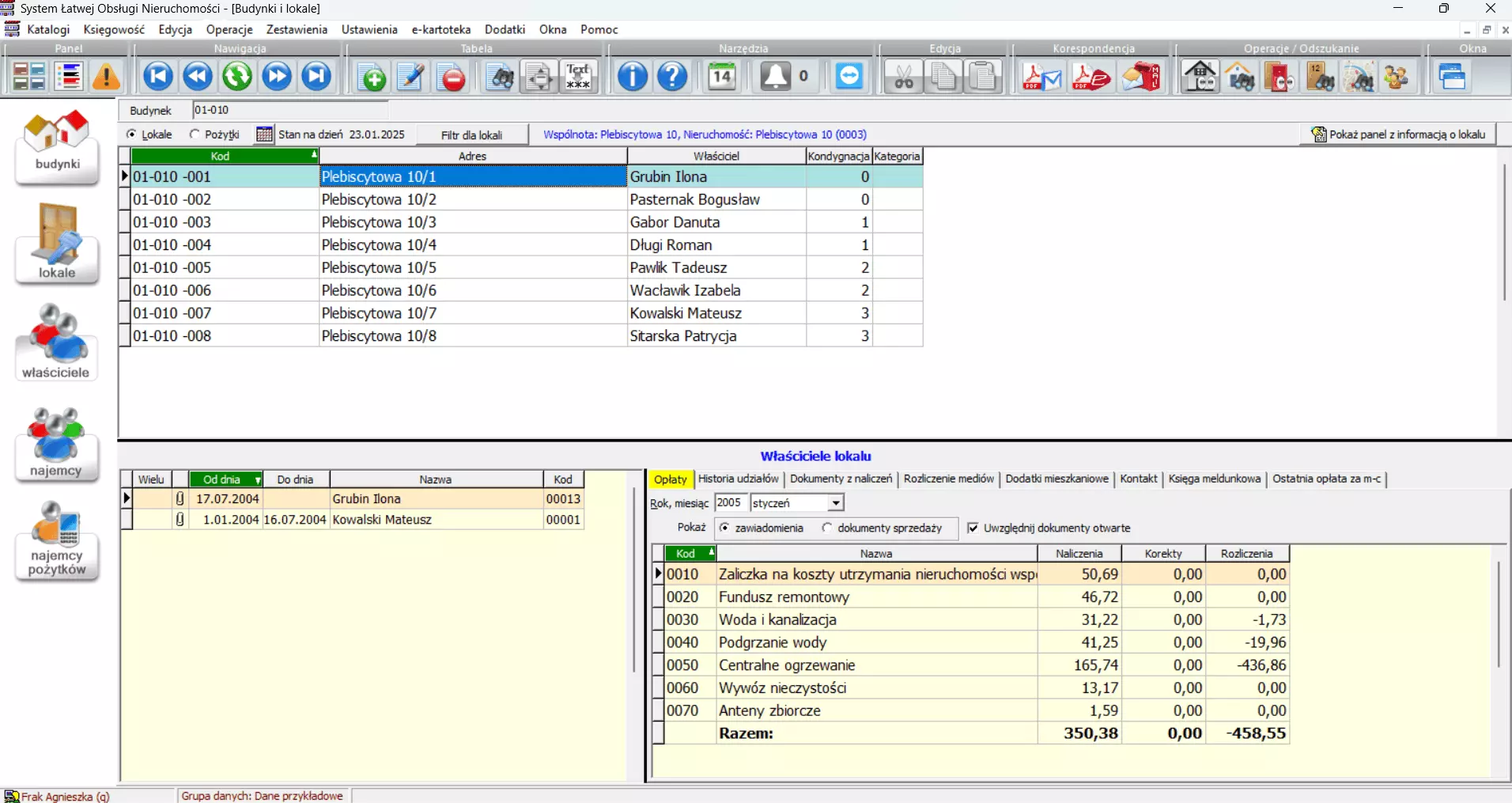Open the najemcy pożytków sidebar panel
The height and width of the screenshot is (803, 1512).
57,540
